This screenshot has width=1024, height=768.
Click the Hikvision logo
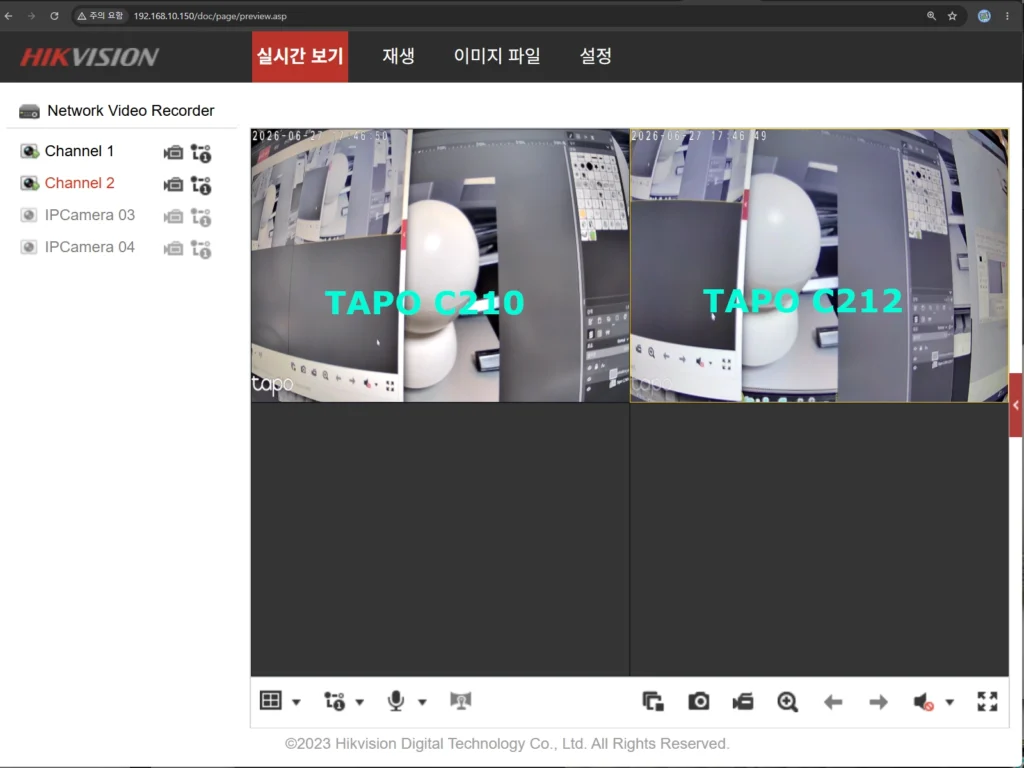click(89, 57)
